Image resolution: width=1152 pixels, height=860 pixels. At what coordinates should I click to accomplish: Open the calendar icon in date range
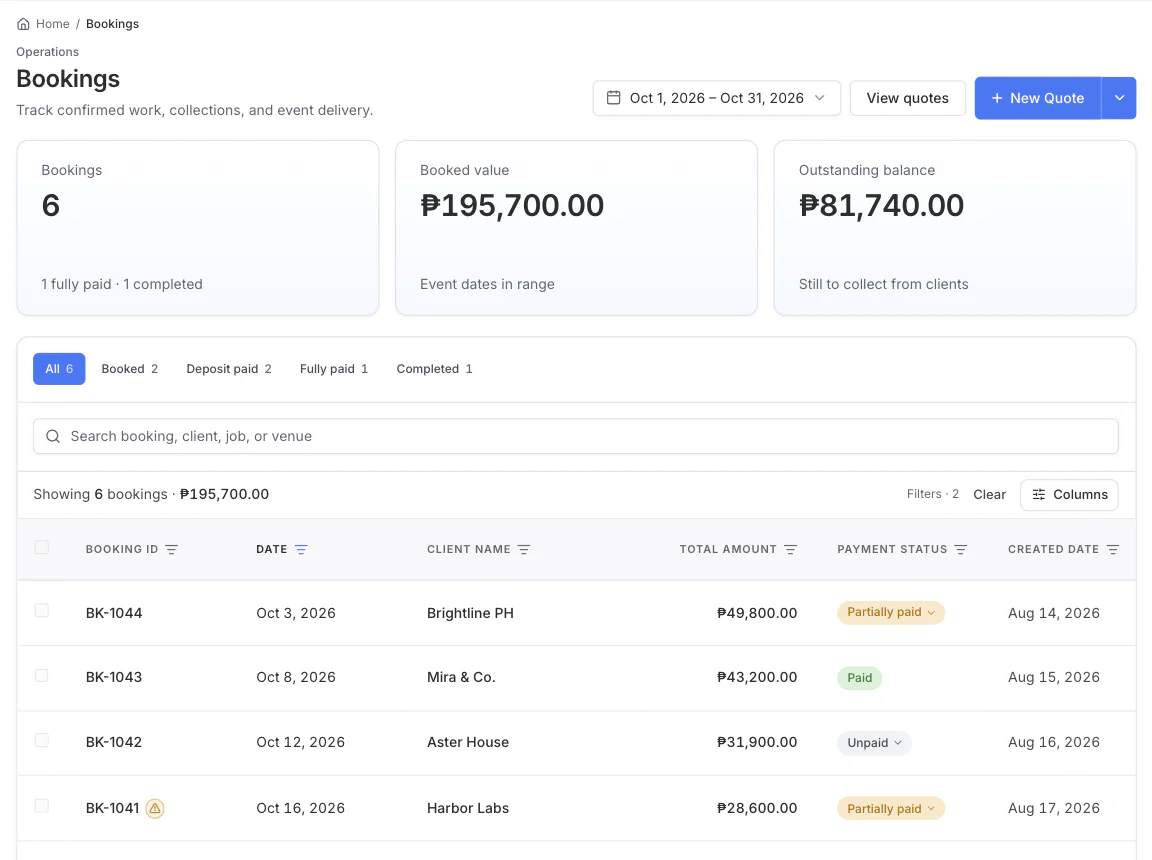(x=613, y=98)
